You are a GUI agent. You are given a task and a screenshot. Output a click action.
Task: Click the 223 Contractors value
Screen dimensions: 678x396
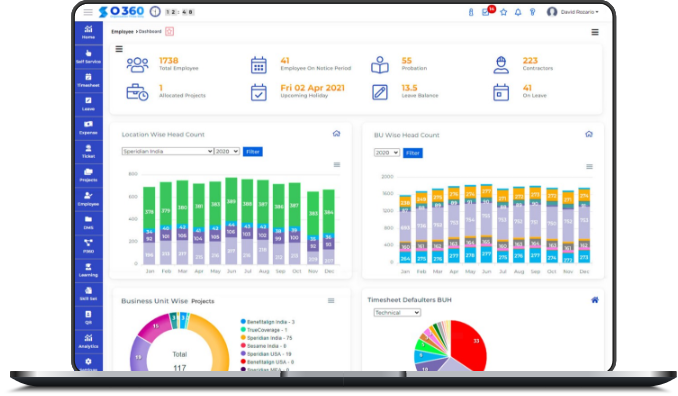point(530,61)
